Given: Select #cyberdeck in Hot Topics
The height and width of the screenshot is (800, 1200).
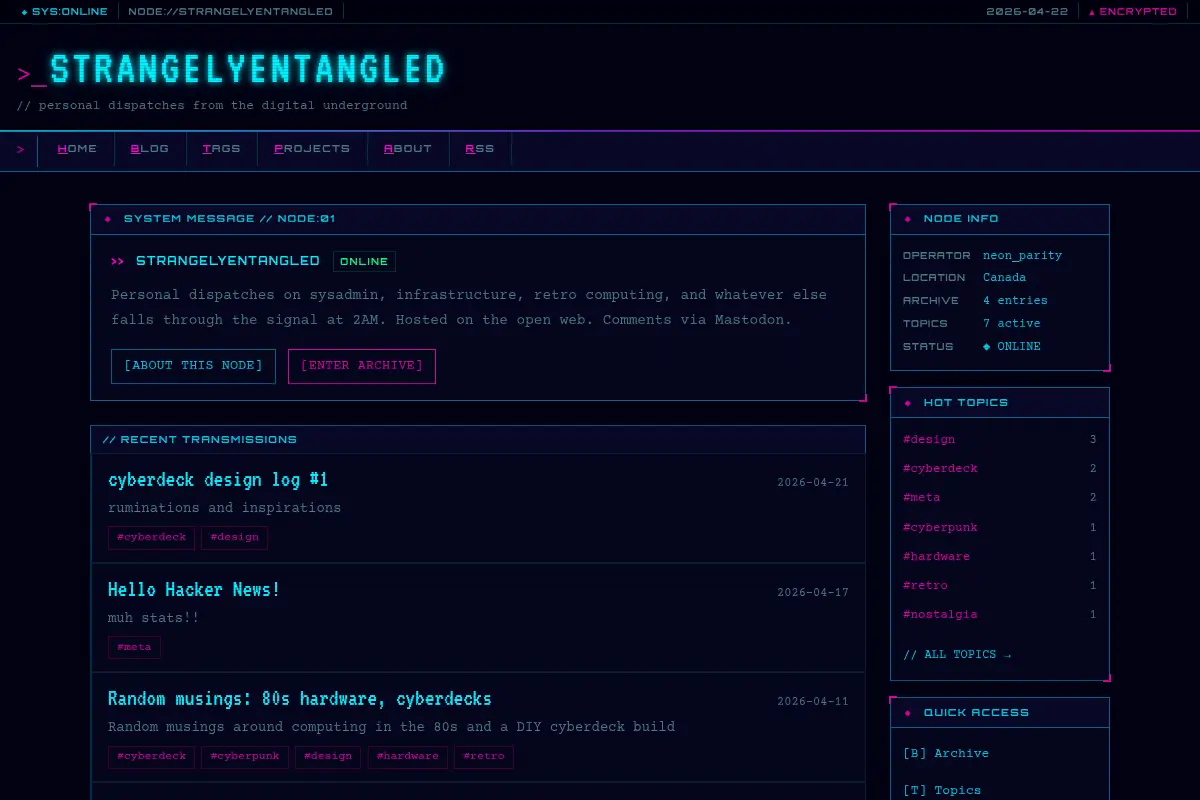Looking at the screenshot, I should click(x=940, y=469).
